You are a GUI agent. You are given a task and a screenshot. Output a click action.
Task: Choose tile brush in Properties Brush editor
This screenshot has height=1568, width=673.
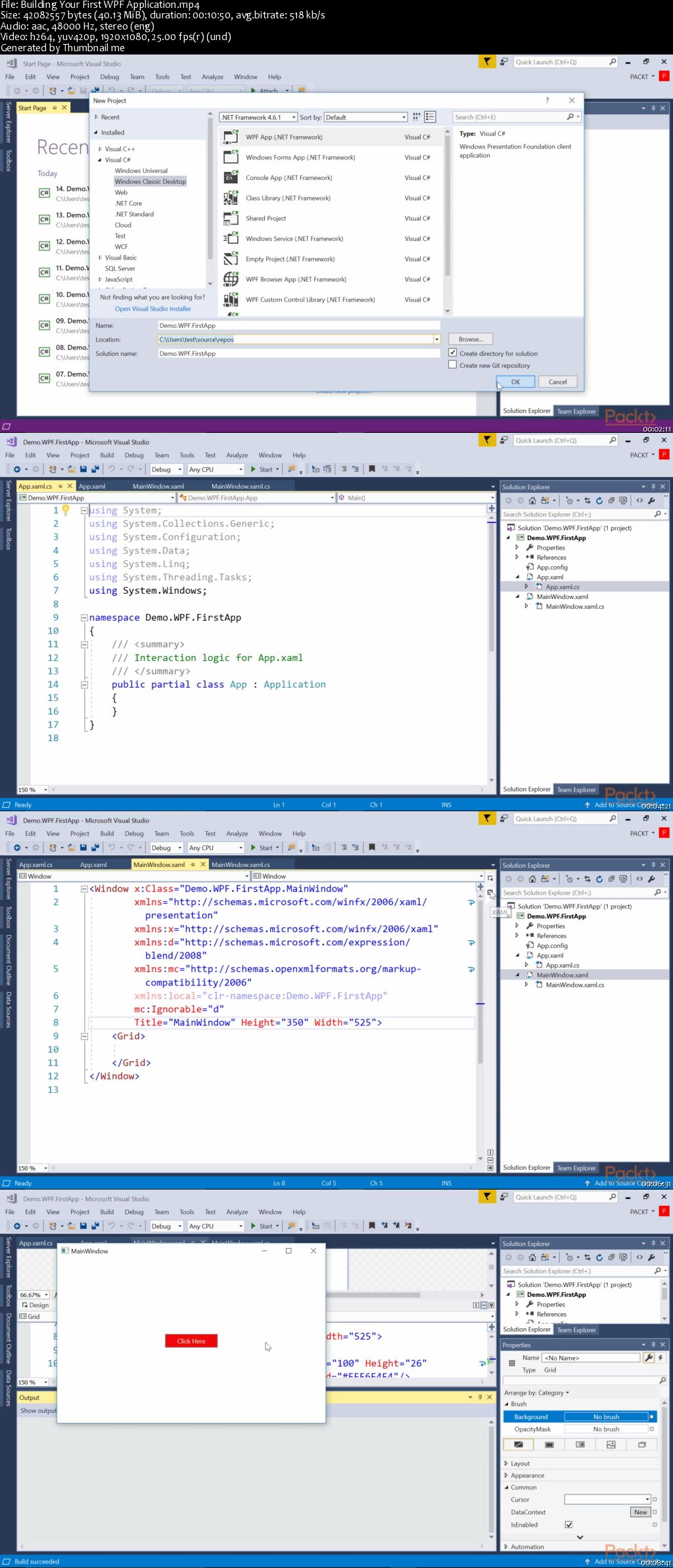click(611, 1445)
